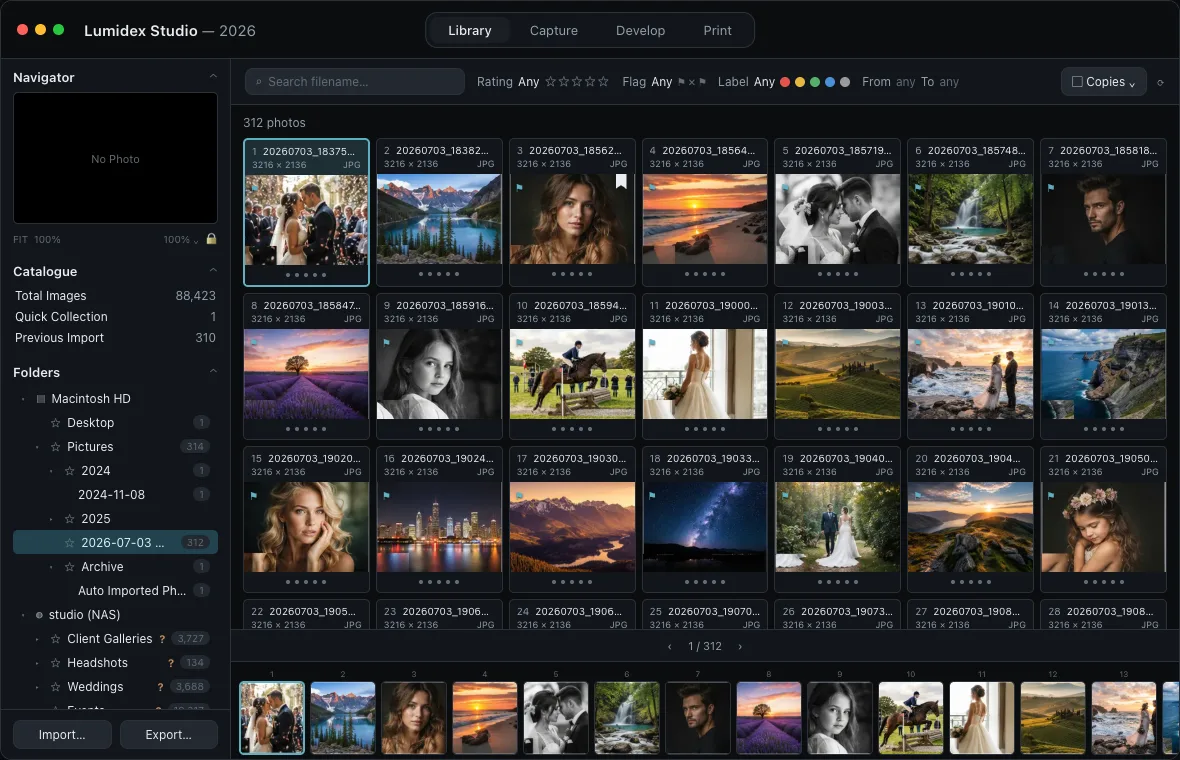The height and width of the screenshot is (760, 1180).
Task: Tick the Copies checkbox
Action: [1077, 81]
